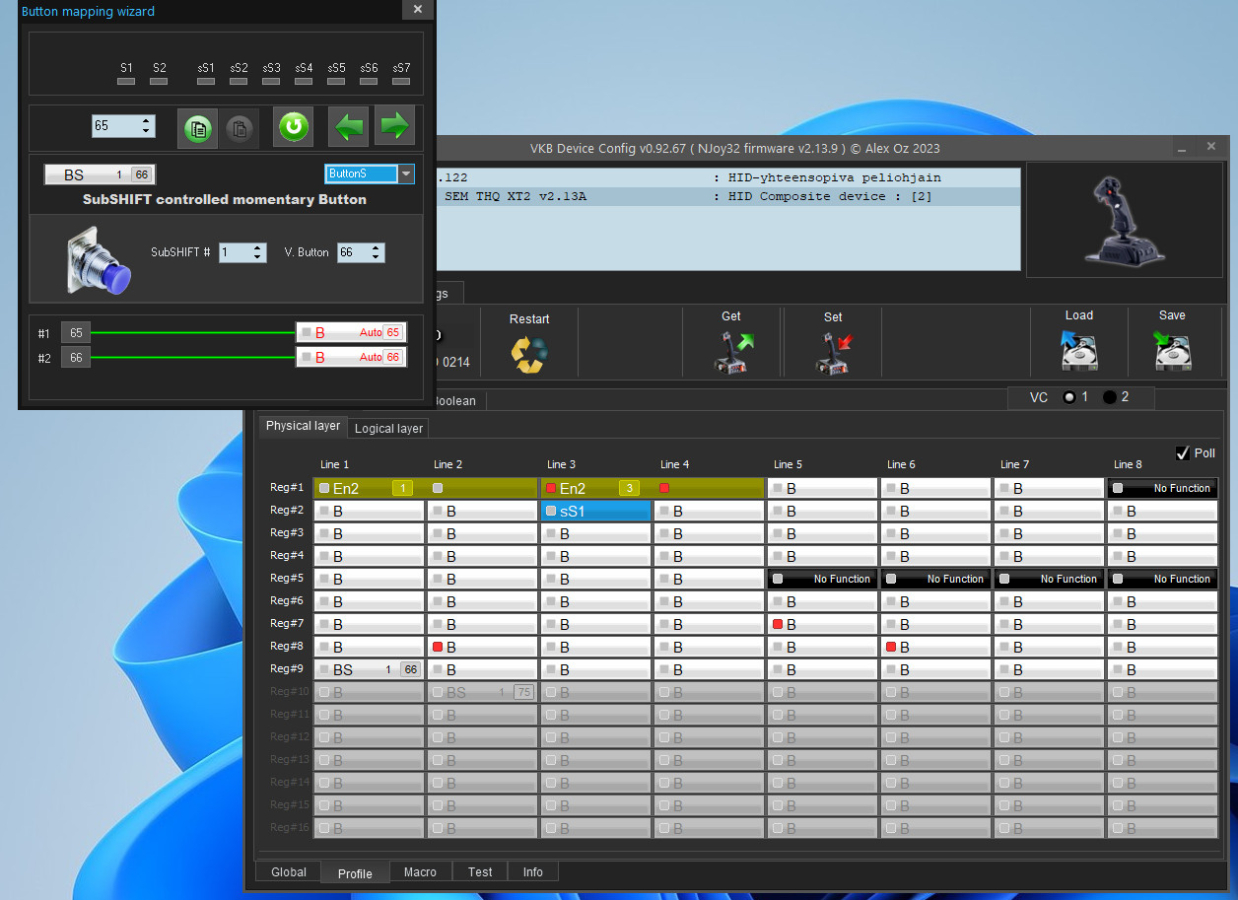This screenshot has height=900, width=1238.
Task: Click the SubSHIFT # number spinner
Action: [x=242, y=253]
